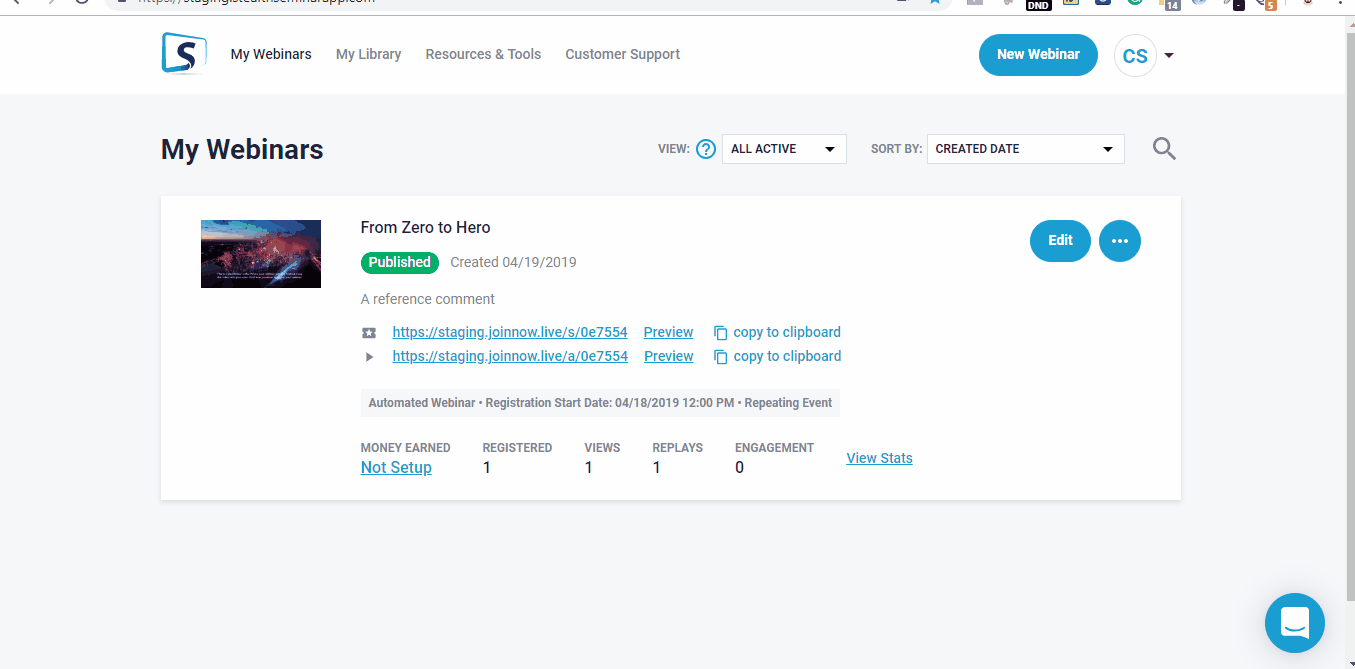The height and width of the screenshot is (669, 1355).
Task: Open the staging.joinnow.live/s/0e7554 link
Action: click(510, 332)
